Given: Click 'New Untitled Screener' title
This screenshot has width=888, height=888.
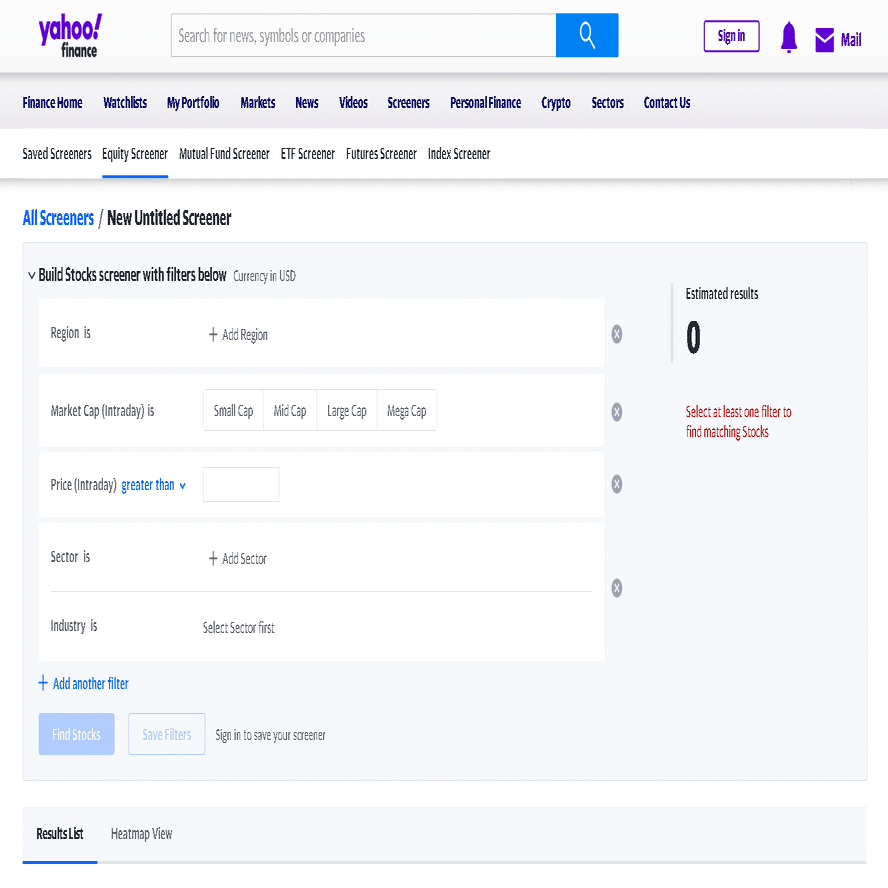Looking at the screenshot, I should (x=169, y=218).
